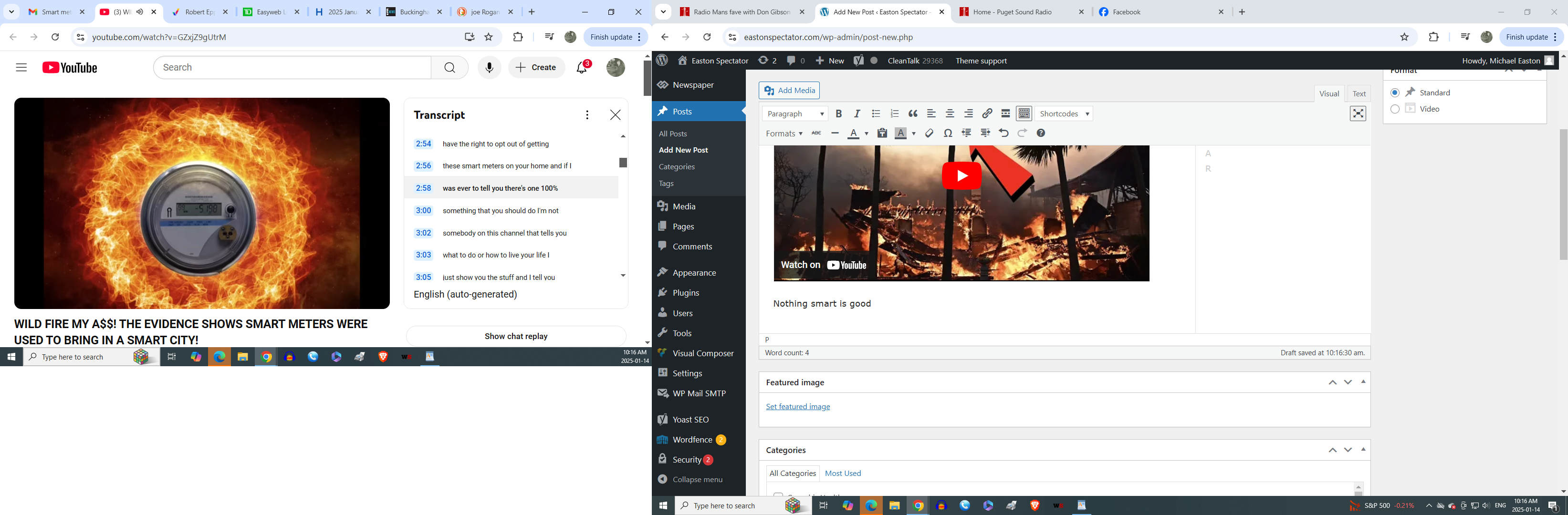Click the Set featured image link
Screen dimensions: 1568x515
(797, 407)
